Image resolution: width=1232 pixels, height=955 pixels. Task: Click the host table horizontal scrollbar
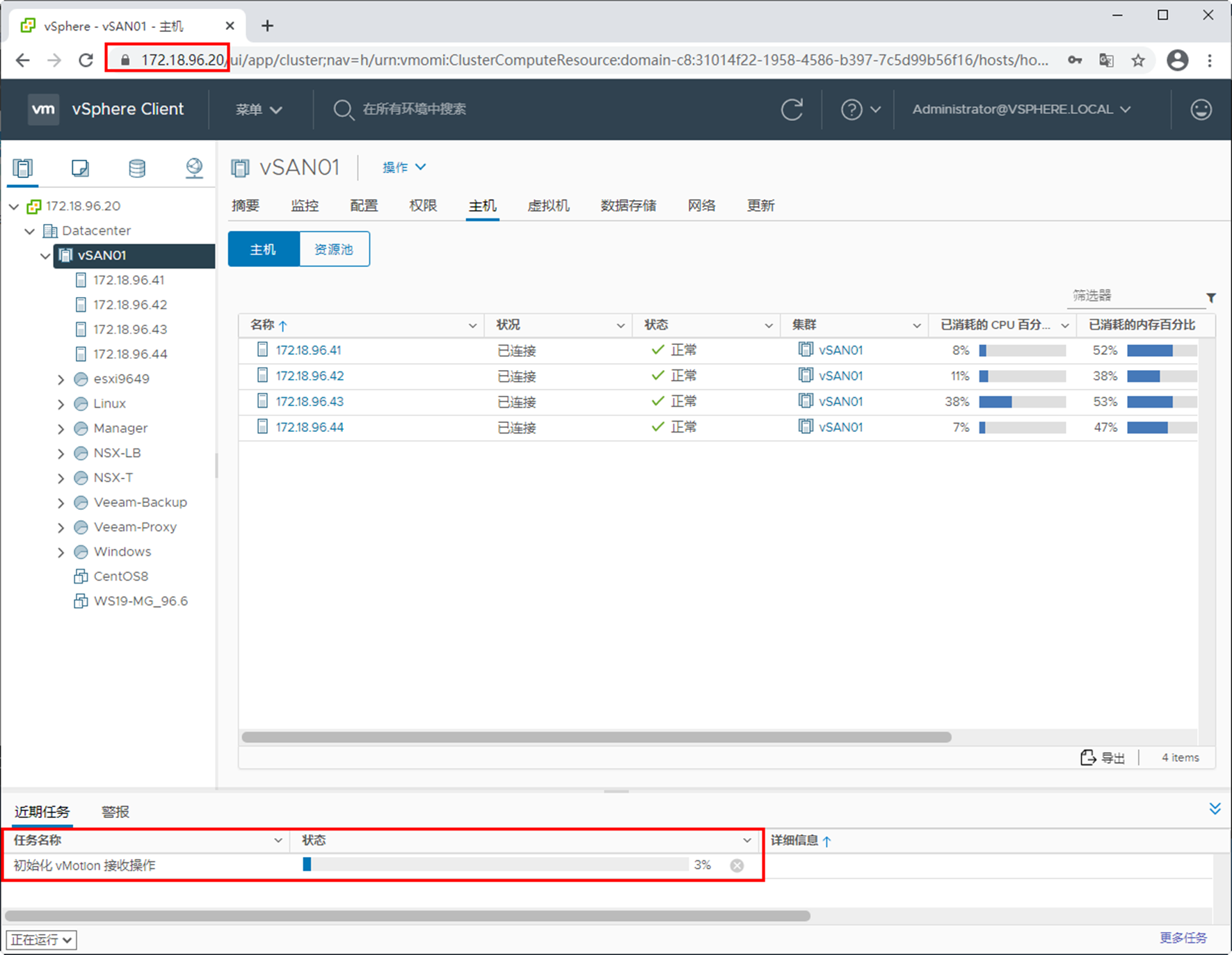pos(596,737)
